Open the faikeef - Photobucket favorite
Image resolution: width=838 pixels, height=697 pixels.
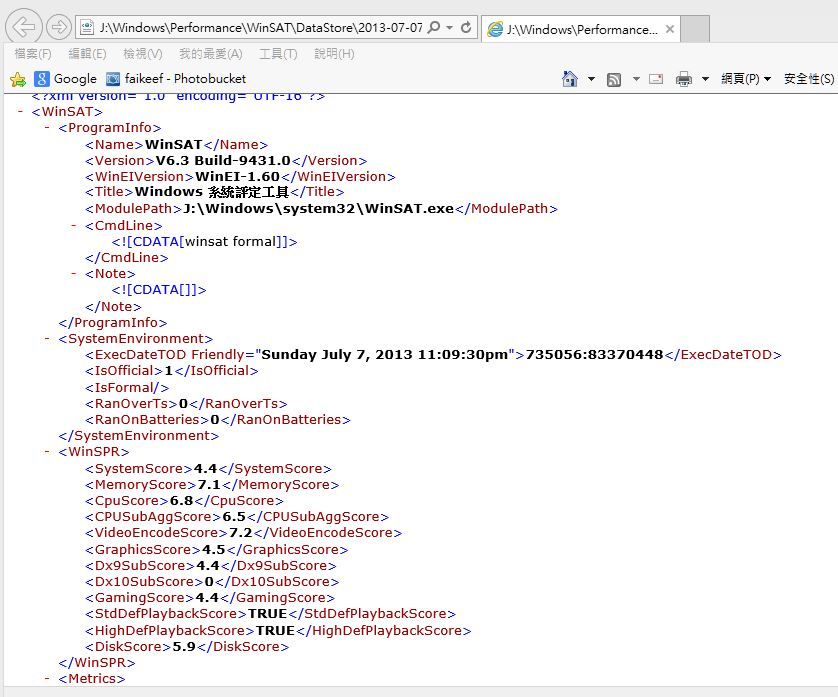[x=176, y=79]
